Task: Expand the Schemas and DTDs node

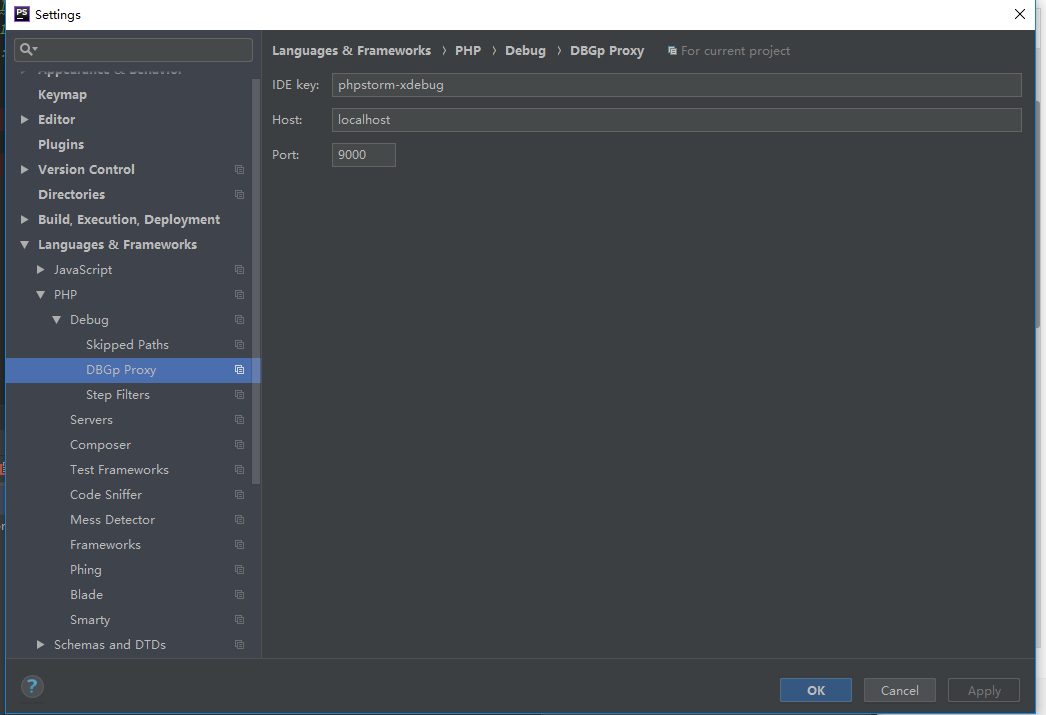Action: [41, 645]
